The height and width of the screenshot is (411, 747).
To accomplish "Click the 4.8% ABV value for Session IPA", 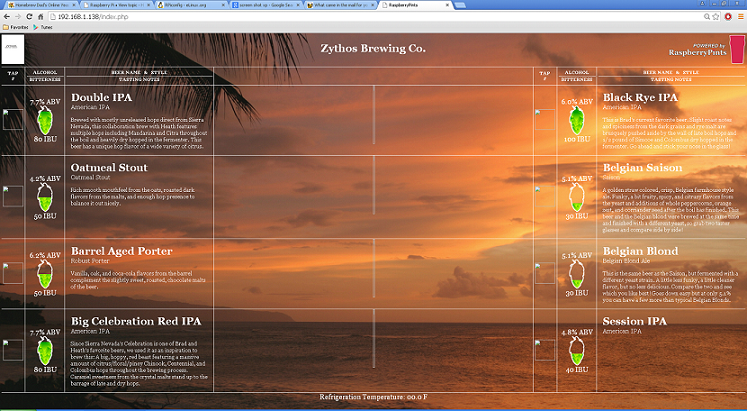I will click(x=577, y=332).
